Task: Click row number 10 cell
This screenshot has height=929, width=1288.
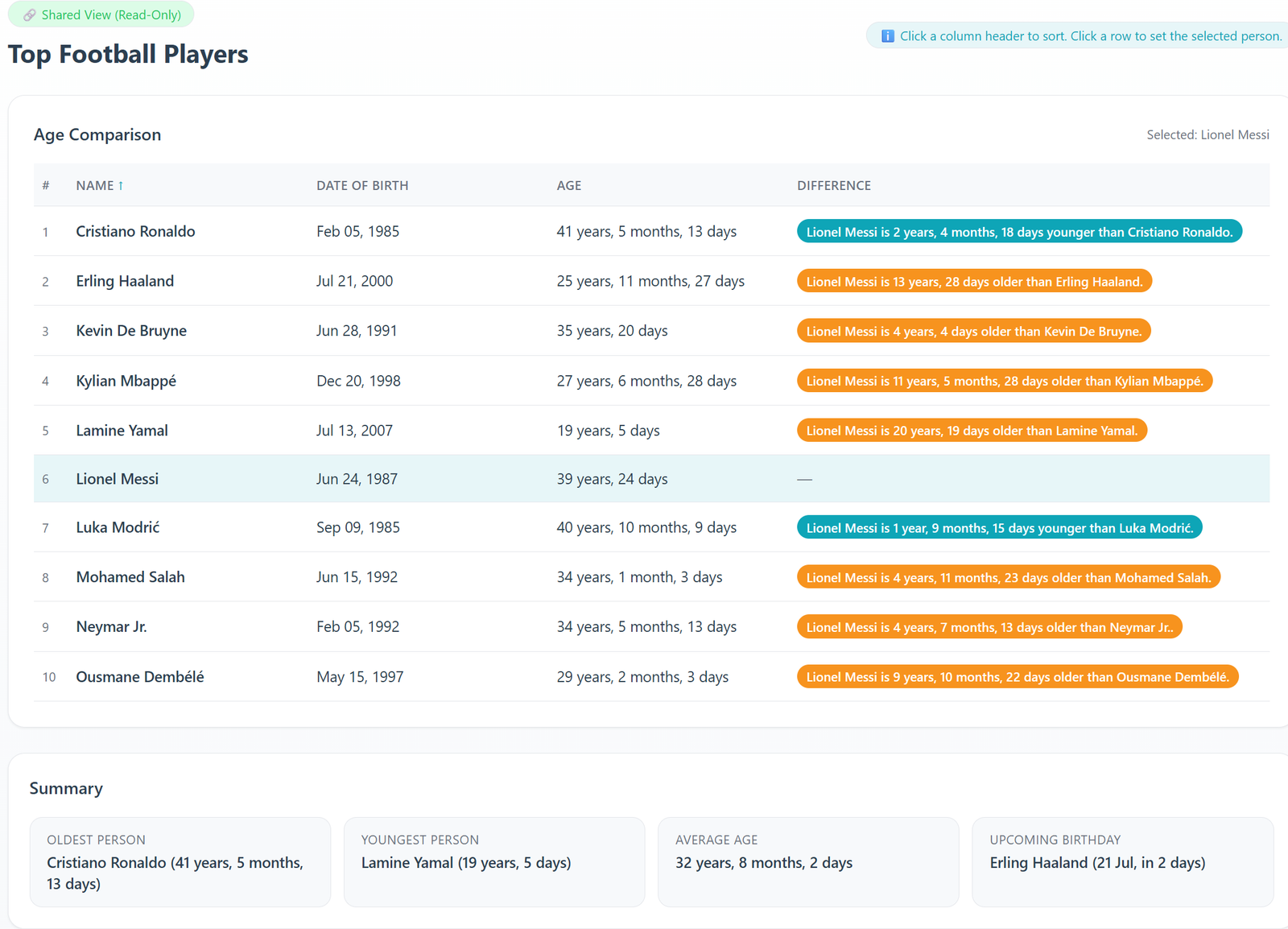Action: click(x=49, y=677)
